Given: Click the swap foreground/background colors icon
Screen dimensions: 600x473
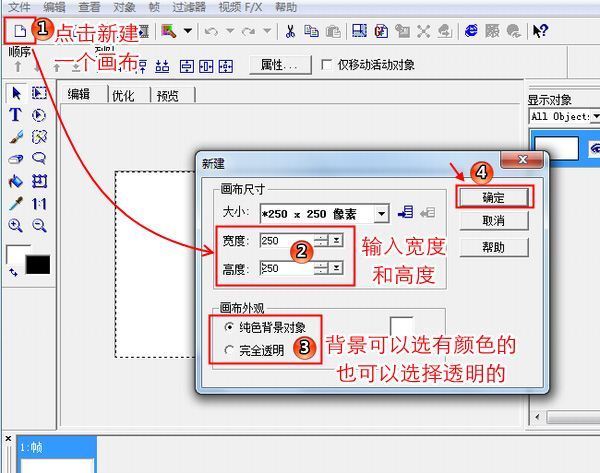Looking at the screenshot, I should click(13, 272).
